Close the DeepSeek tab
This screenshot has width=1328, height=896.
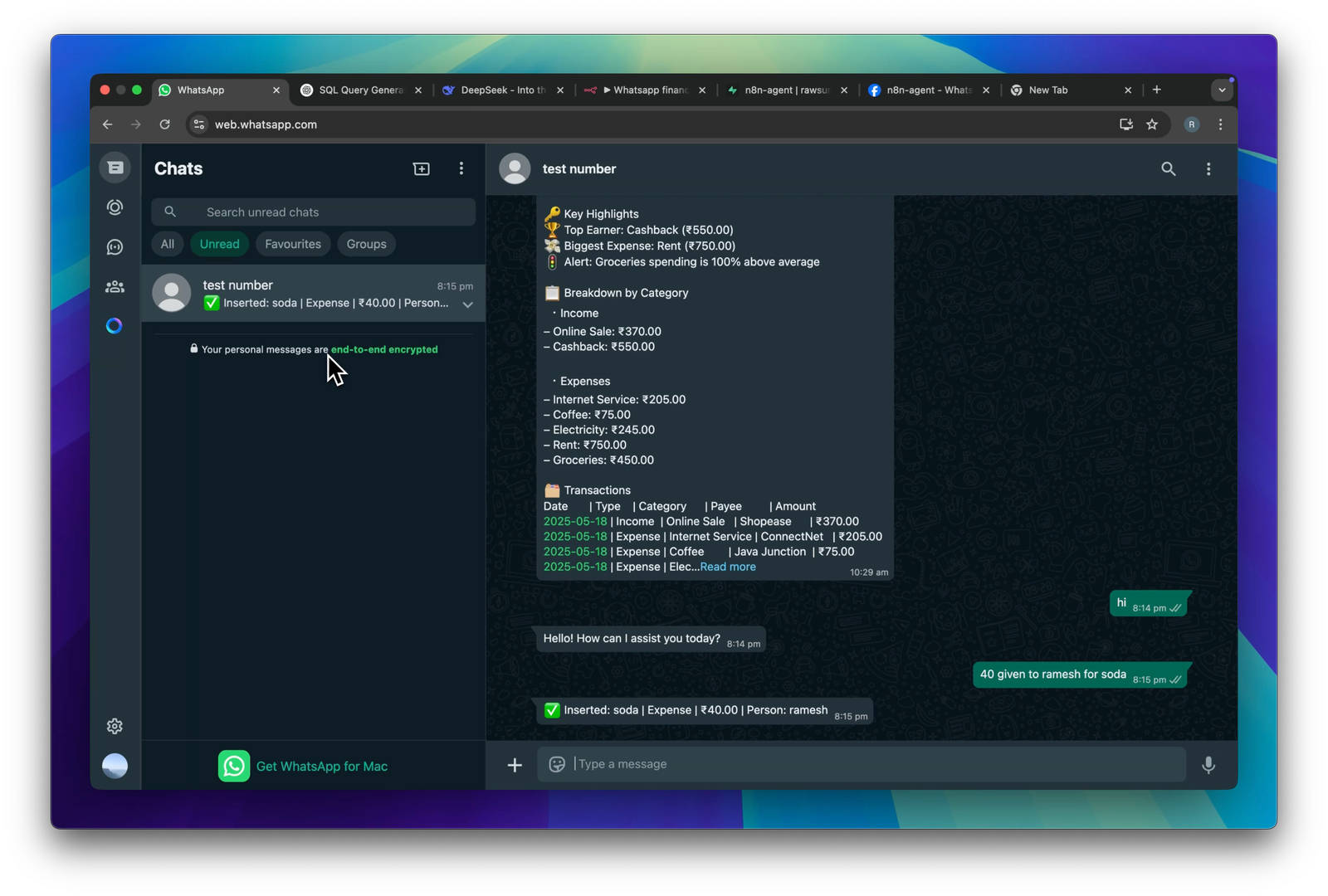click(560, 90)
